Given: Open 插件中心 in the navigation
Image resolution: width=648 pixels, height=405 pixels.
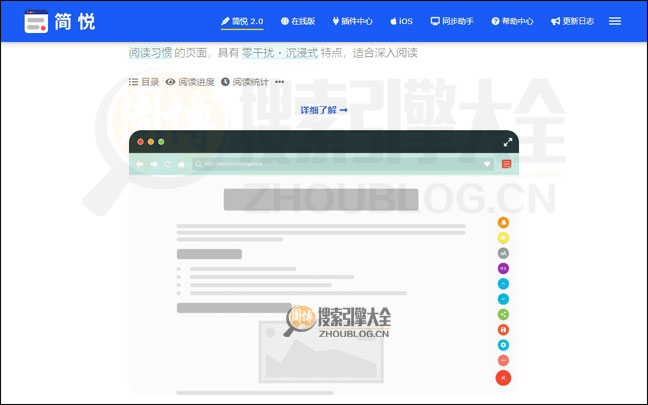Looking at the screenshot, I should [353, 21].
